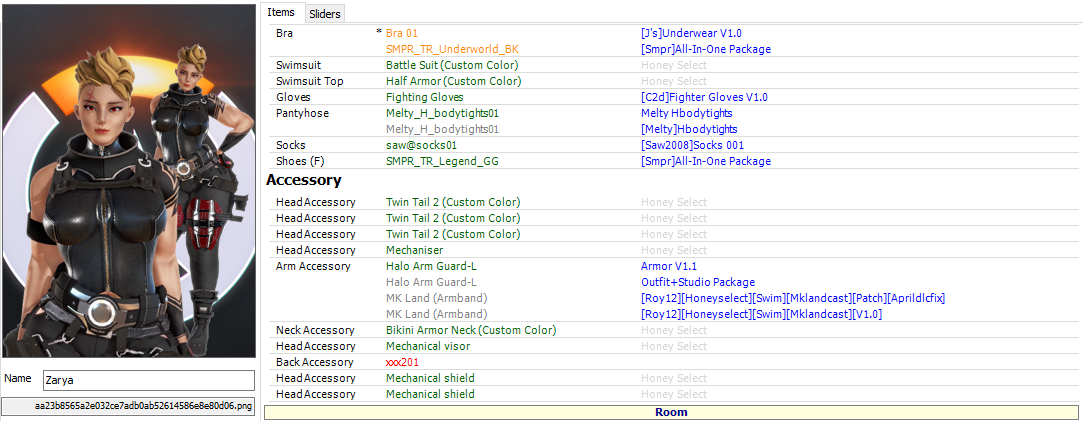Screen dimensions: 1083x421
Task: Click the Back Accessory category label
Action: point(315,362)
